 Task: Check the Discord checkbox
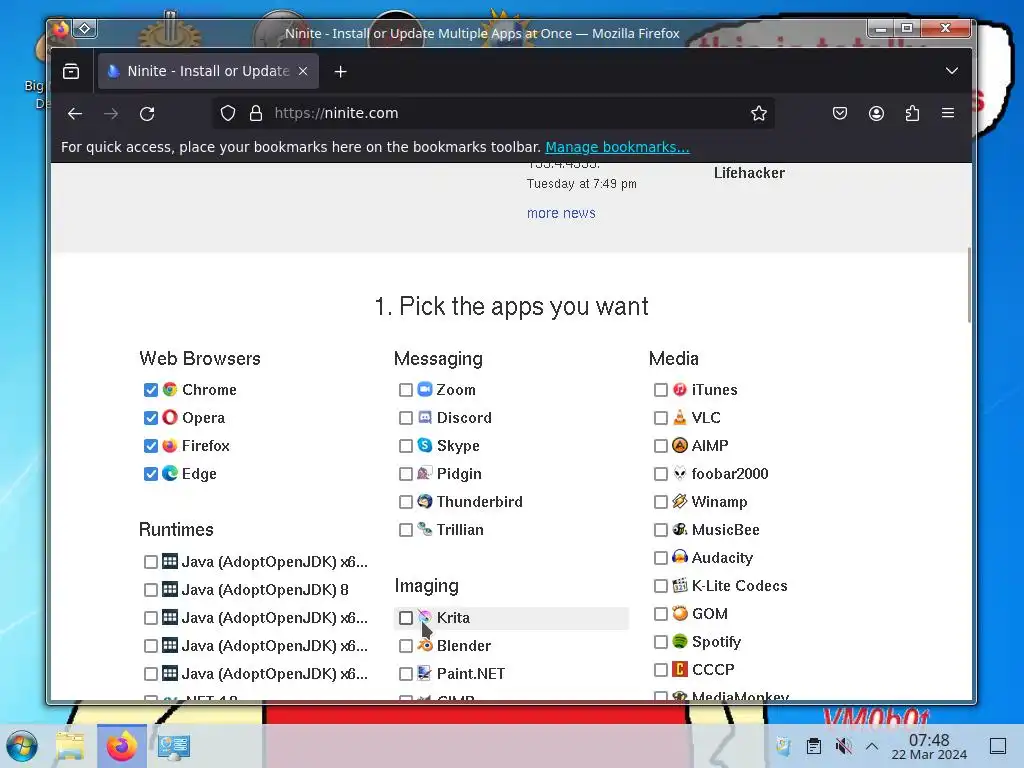point(406,418)
